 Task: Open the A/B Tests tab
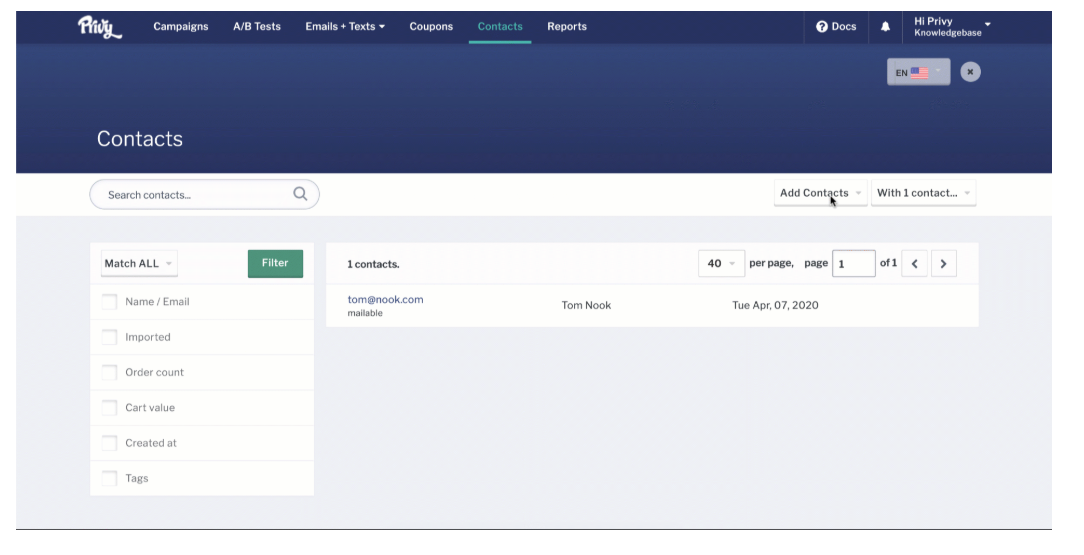256,27
